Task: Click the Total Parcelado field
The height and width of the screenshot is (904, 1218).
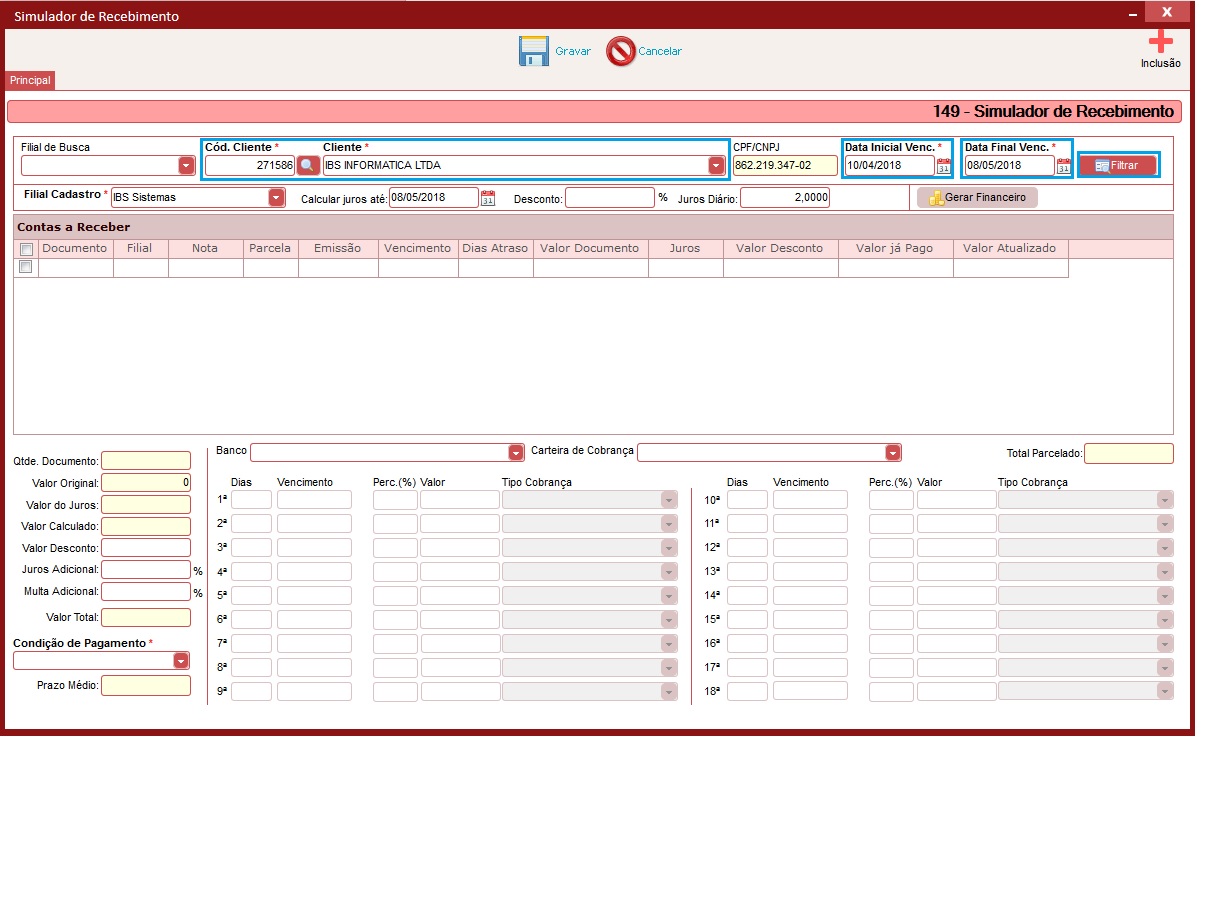Action: [x=1129, y=454]
